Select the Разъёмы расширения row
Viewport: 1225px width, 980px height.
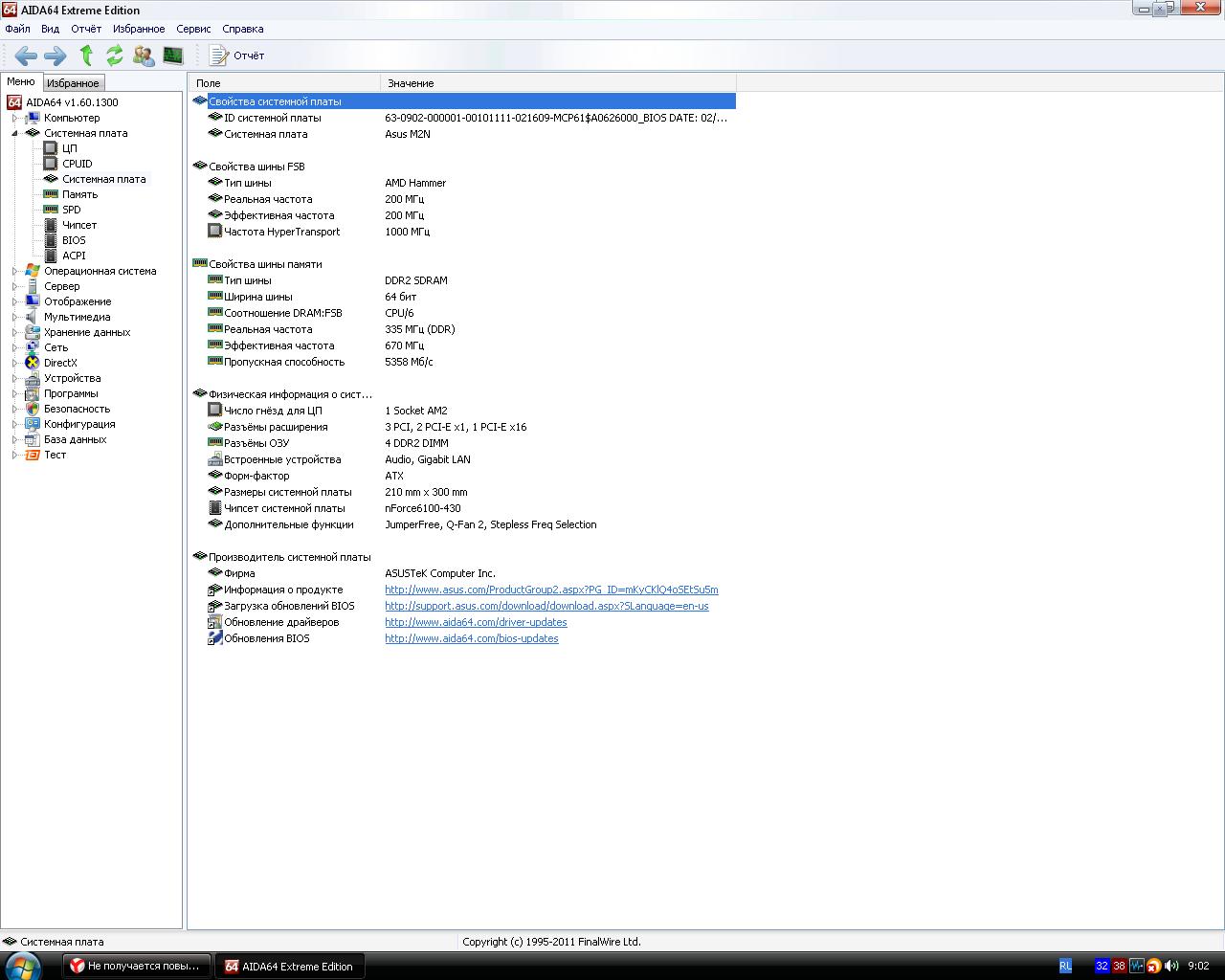click(x=463, y=427)
